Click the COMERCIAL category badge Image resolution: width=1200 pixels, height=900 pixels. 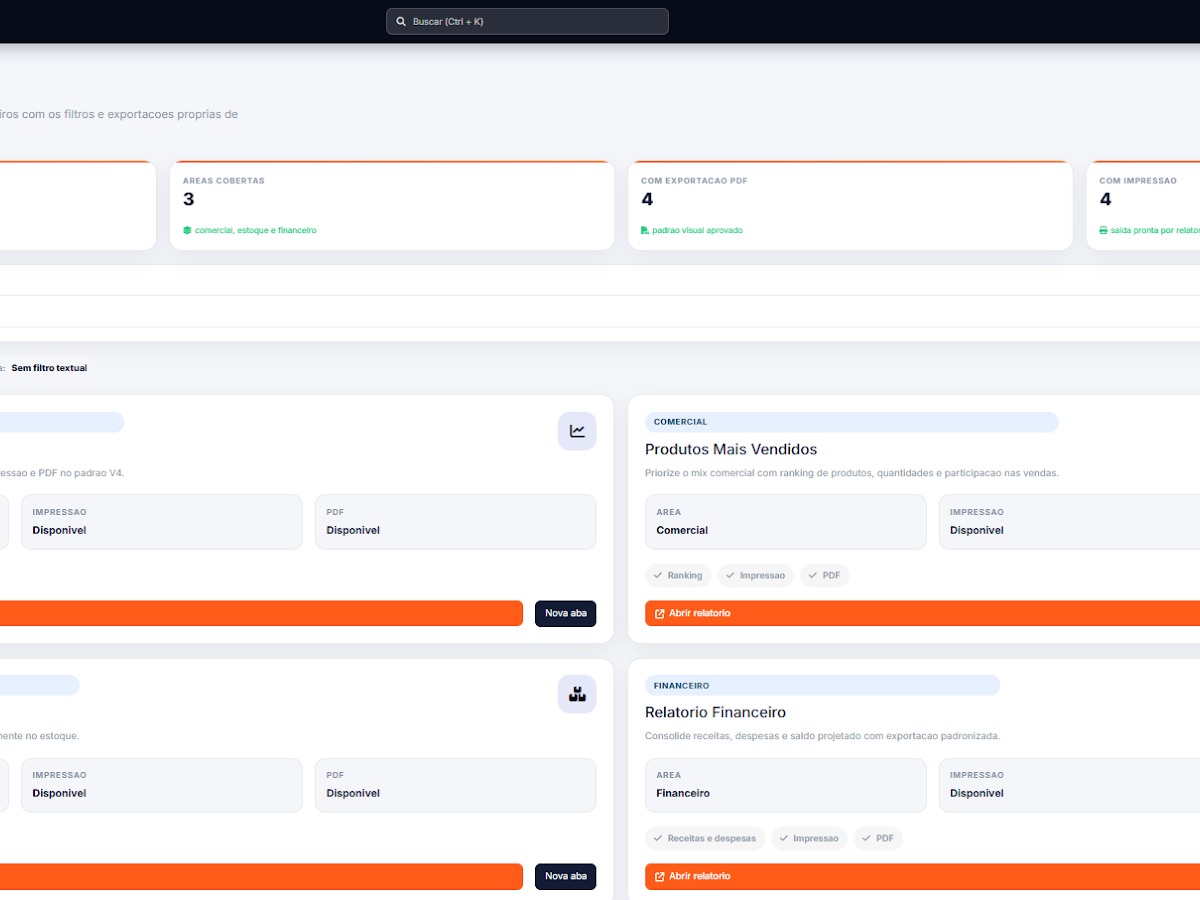coord(851,422)
